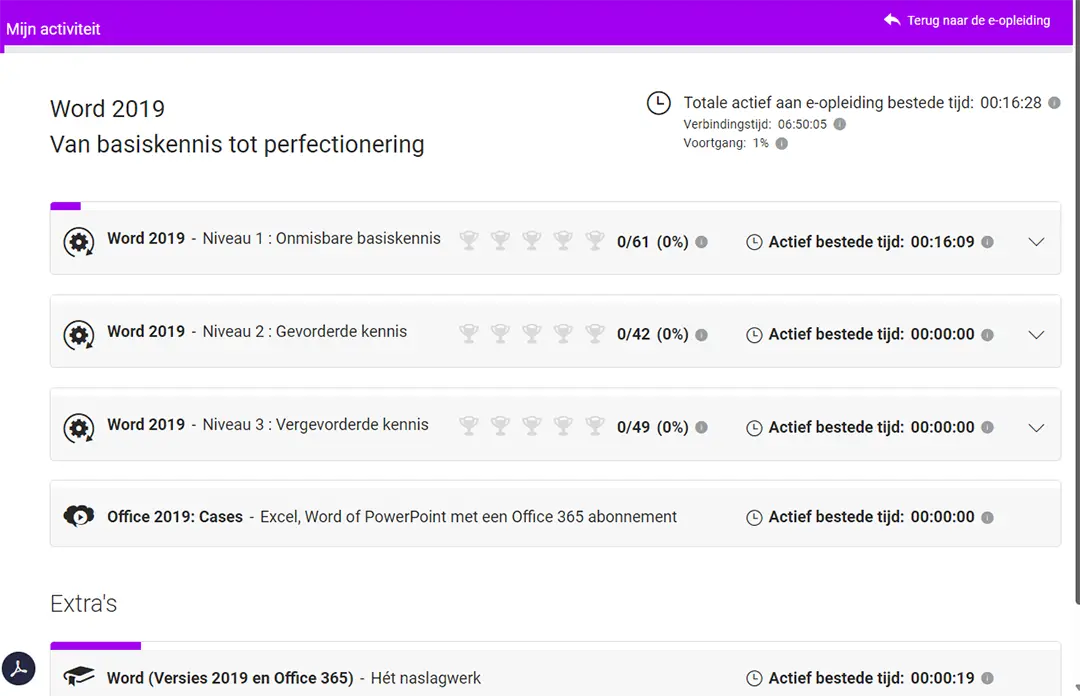Click Actief bestede tijd: 00:16:09 text
This screenshot has width=1080, height=696.
pyautogui.click(x=871, y=242)
